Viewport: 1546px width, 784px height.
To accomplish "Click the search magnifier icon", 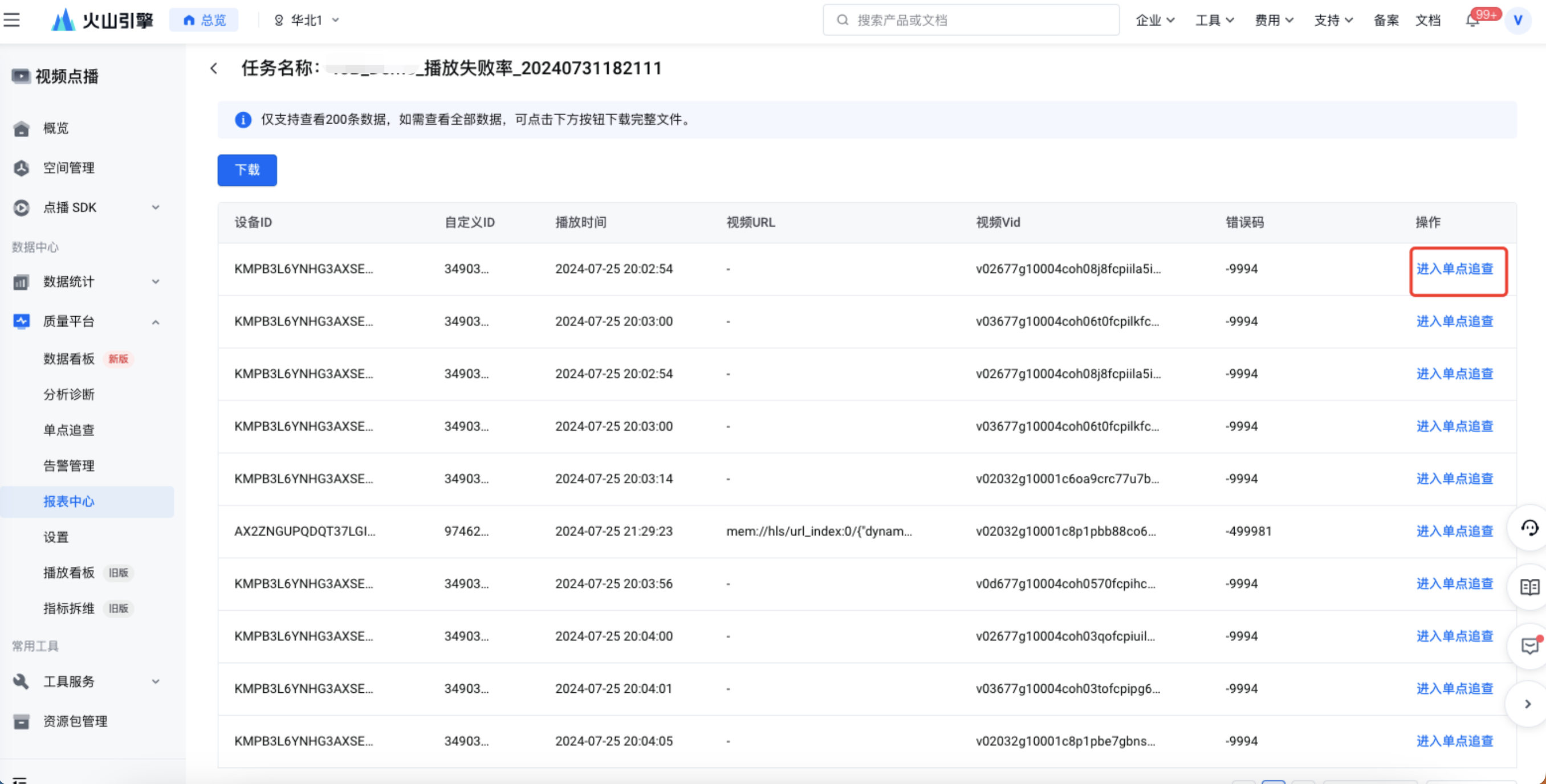I will (x=842, y=20).
